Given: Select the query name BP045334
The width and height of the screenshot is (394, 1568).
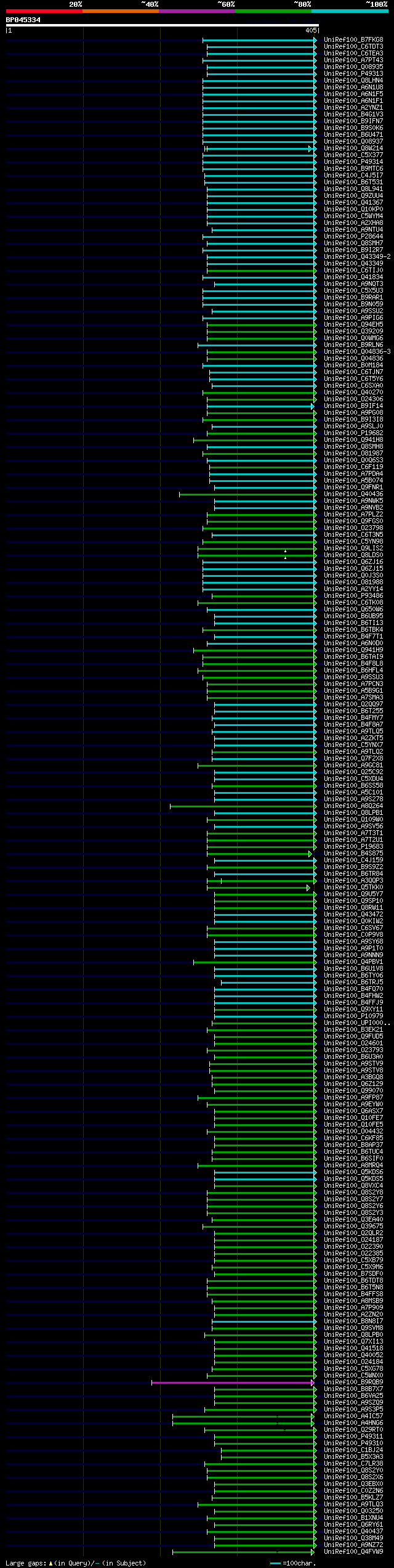Looking at the screenshot, I should click(x=23, y=20).
